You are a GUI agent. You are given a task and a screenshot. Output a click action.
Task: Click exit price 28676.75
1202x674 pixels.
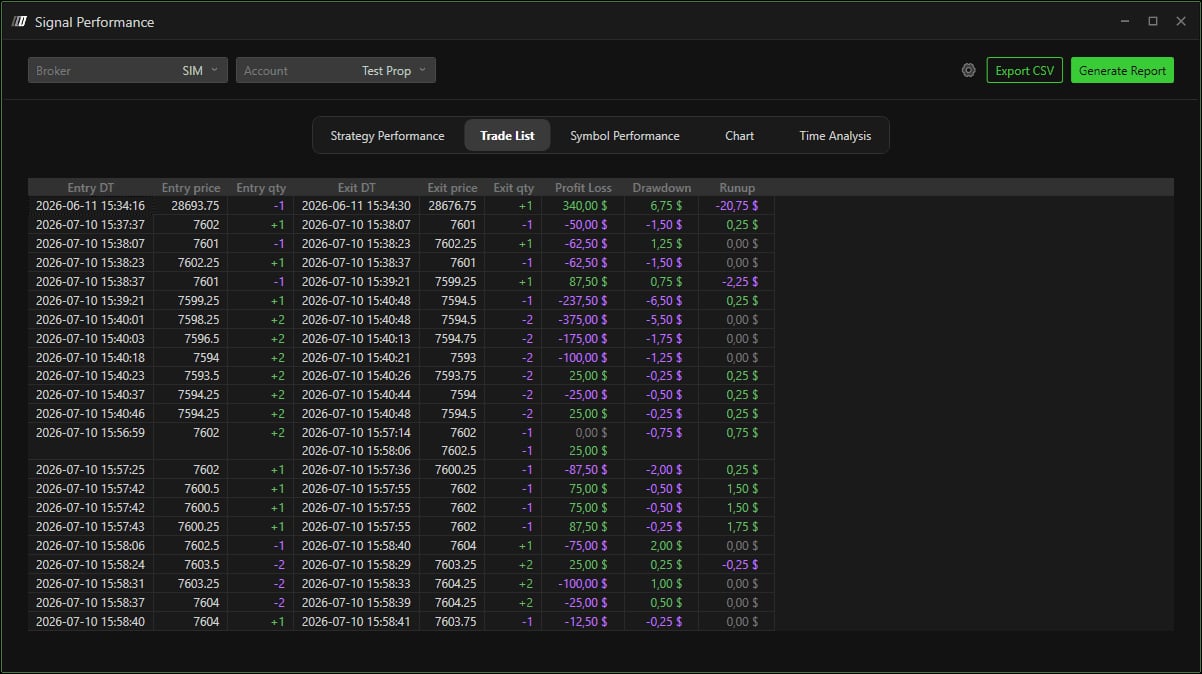452,205
